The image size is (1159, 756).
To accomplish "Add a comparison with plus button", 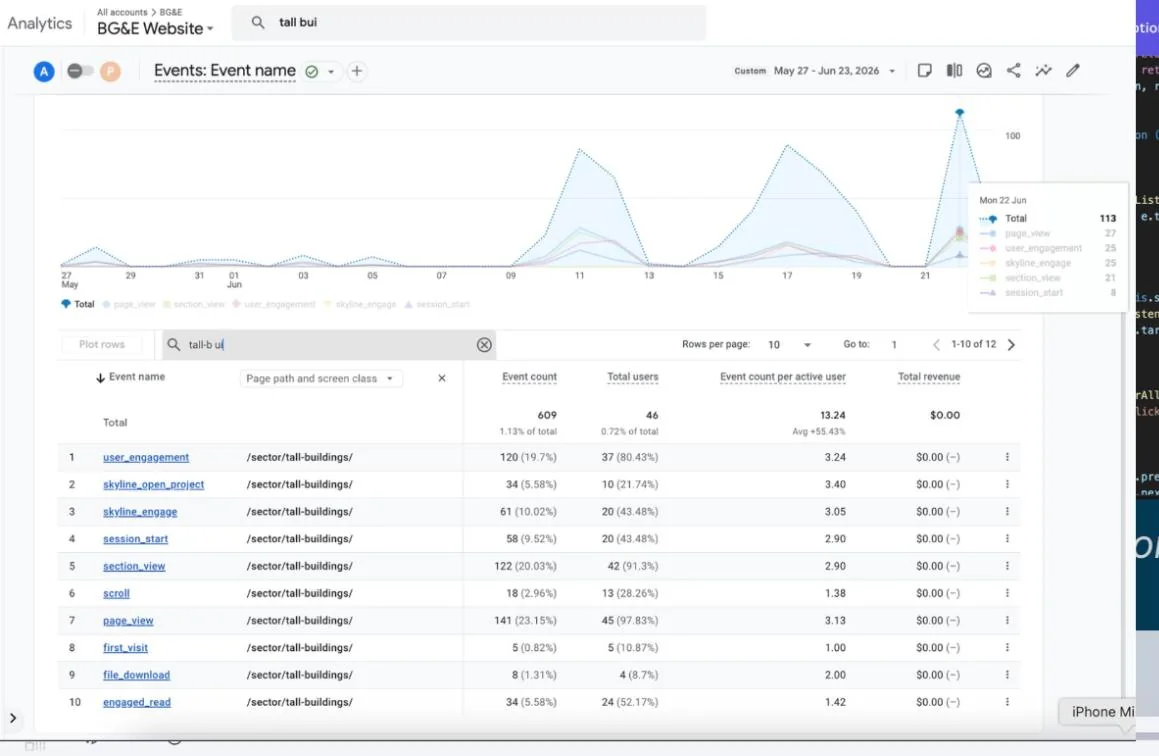I will (357, 71).
